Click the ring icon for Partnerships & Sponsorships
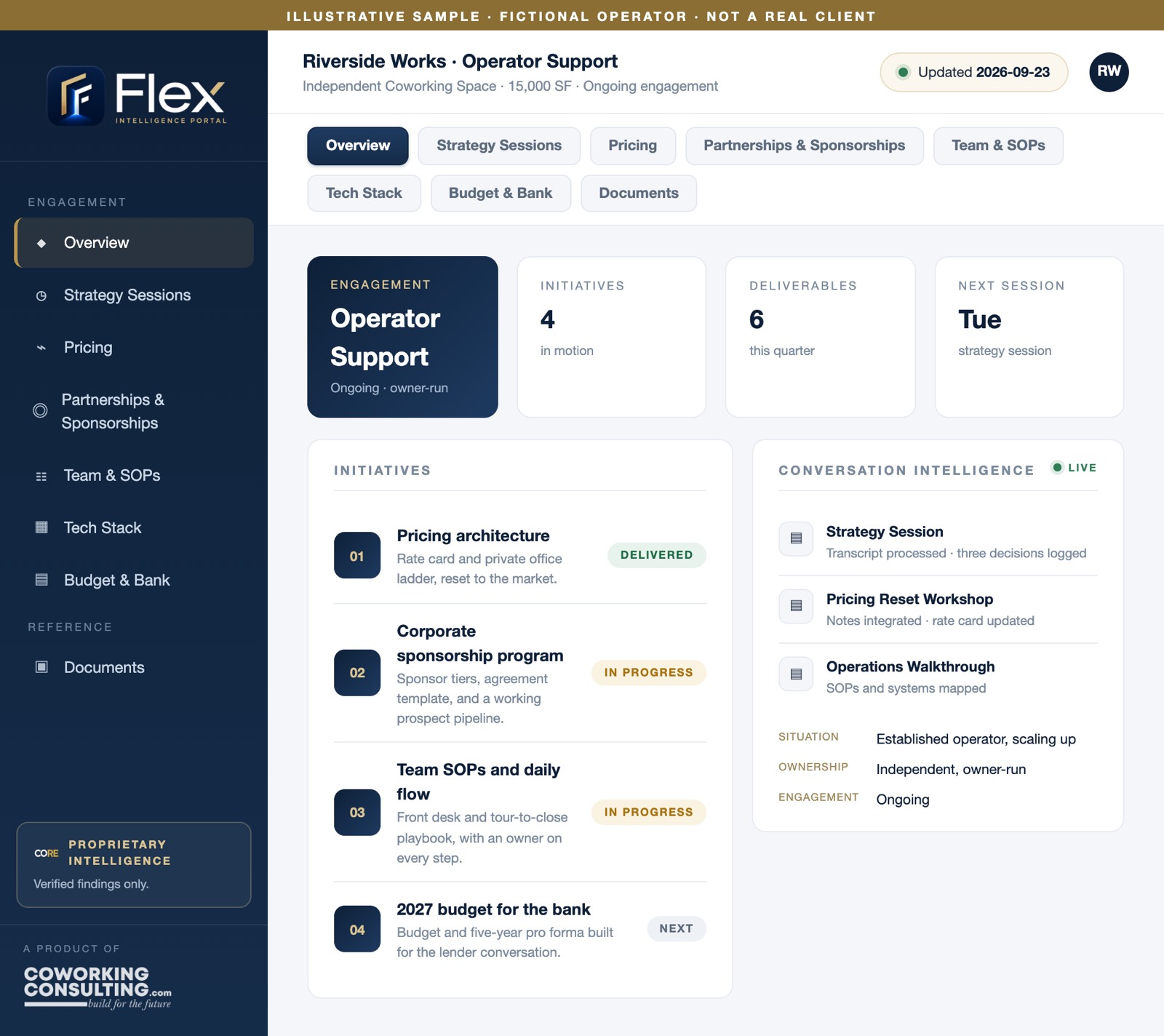 click(x=40, y=410)
